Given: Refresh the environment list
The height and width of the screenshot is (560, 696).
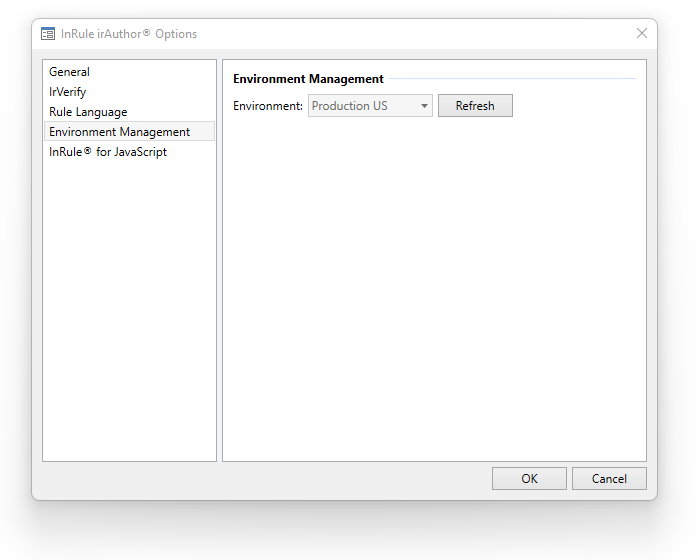Looking at the screenshot, I should 475,106.
